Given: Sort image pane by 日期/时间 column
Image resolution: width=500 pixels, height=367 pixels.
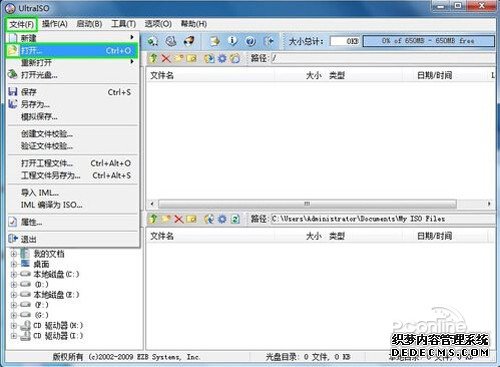Looking at the screenshot, I should 445,75.
